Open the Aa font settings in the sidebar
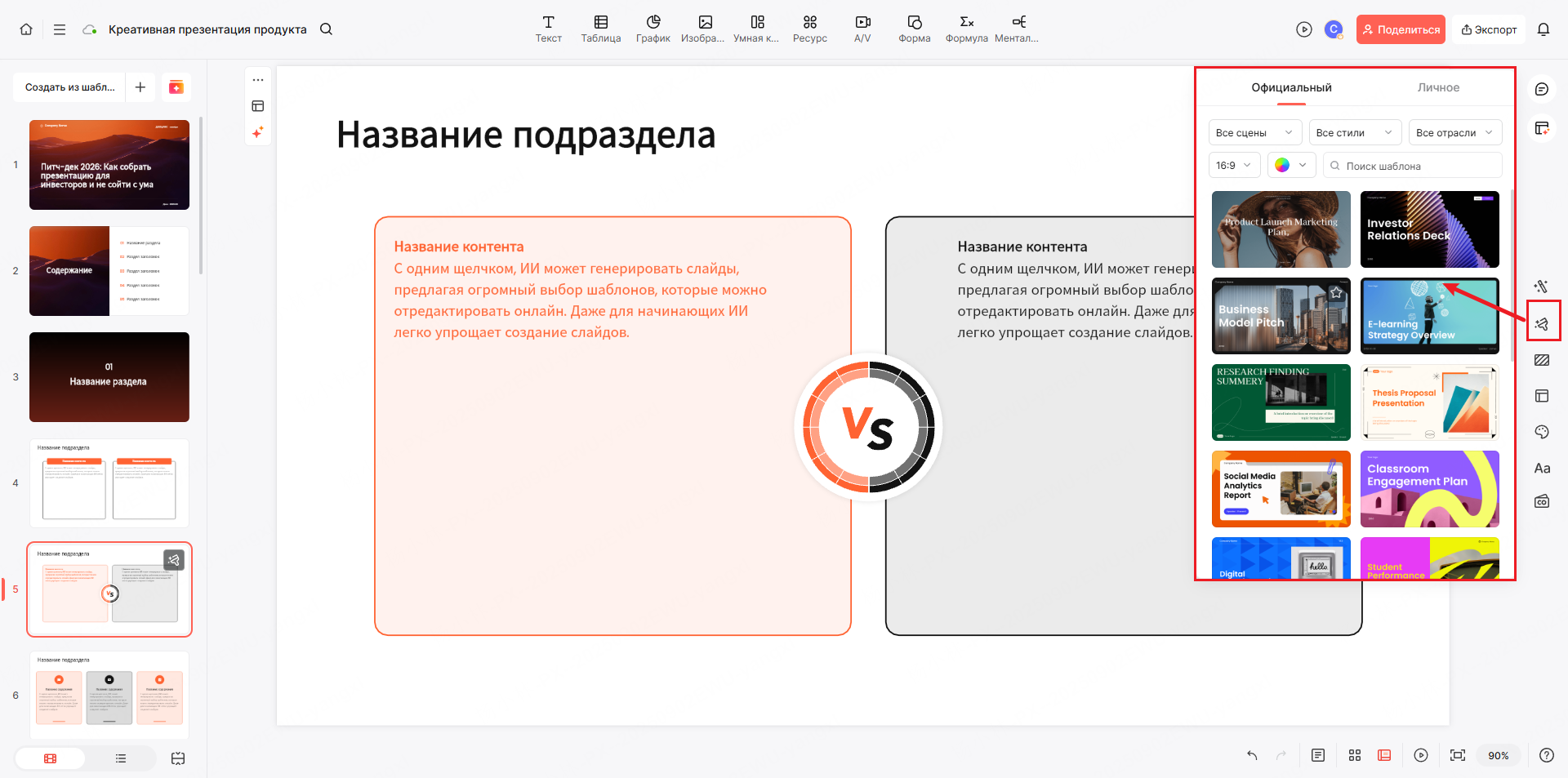 (x=1542, y=468)
